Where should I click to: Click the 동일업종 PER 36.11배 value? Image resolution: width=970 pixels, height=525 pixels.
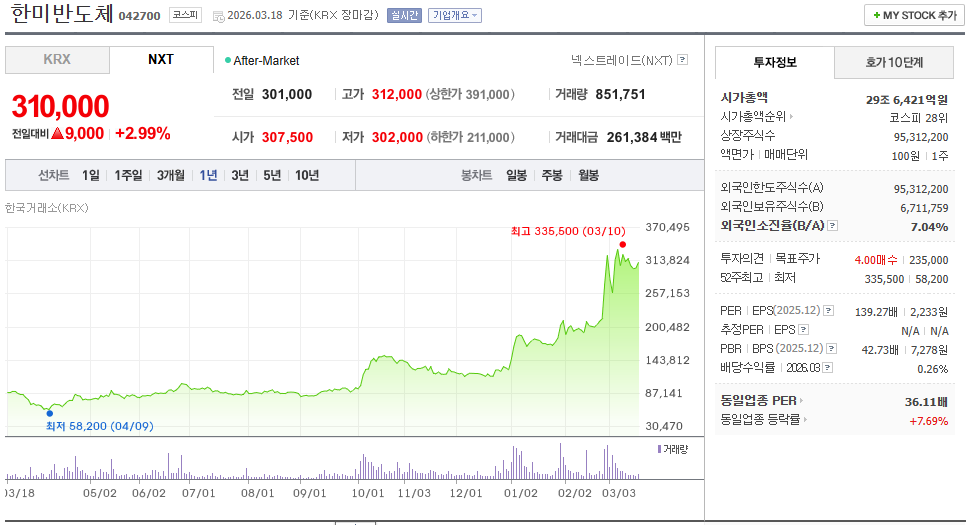click(926, 402)
